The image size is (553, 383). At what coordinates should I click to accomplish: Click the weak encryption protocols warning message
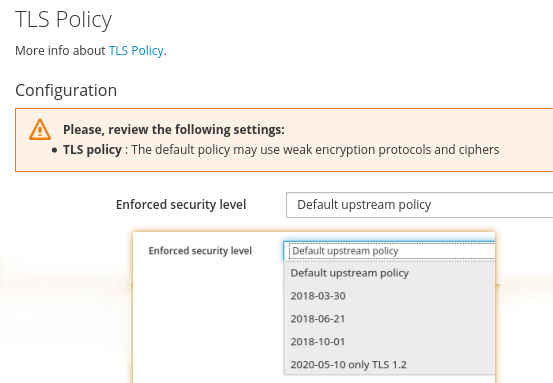pyautogui.click(x=315, y=150)
